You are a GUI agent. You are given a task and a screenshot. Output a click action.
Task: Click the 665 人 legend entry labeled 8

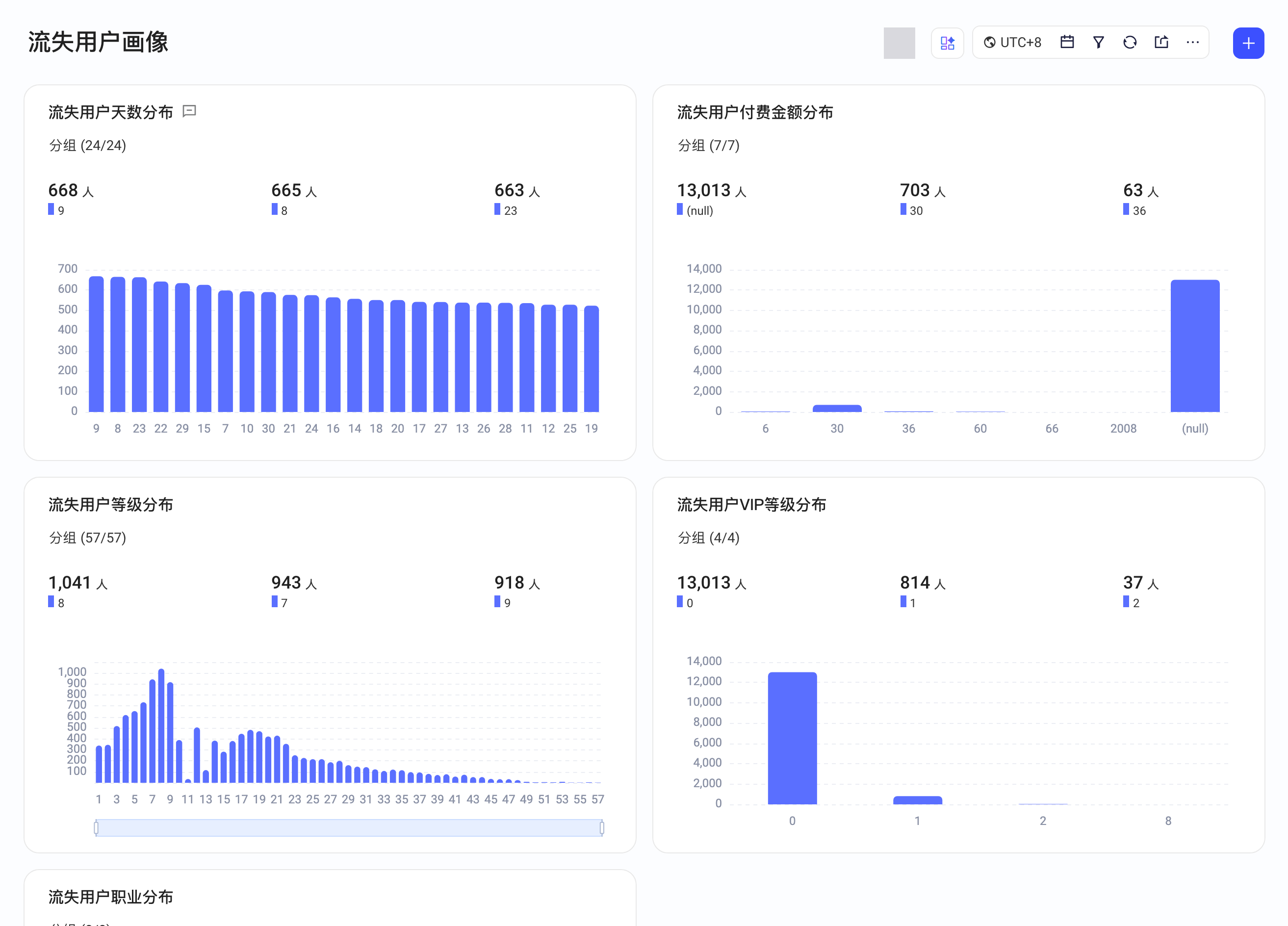pos(294,198)
